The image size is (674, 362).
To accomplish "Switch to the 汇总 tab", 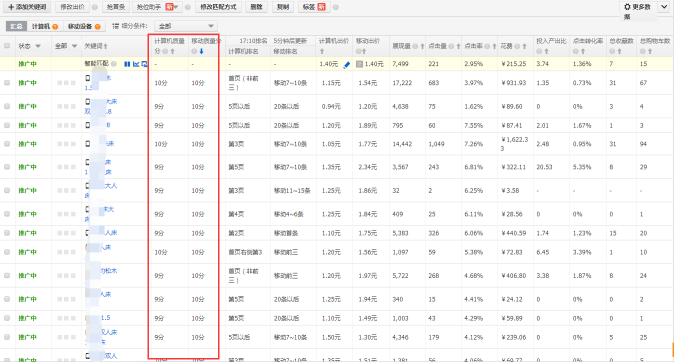I will tap(16, 26).
